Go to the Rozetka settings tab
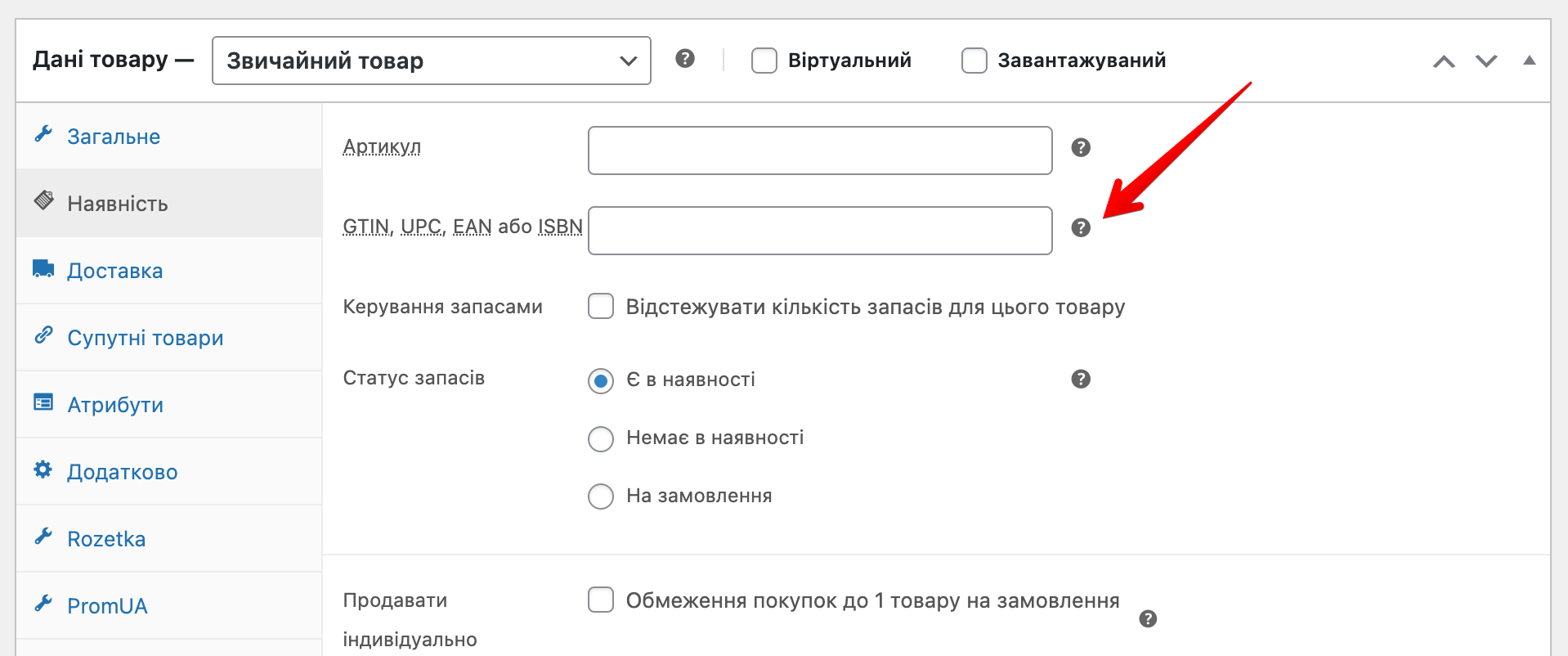 [x=106, y=539]
